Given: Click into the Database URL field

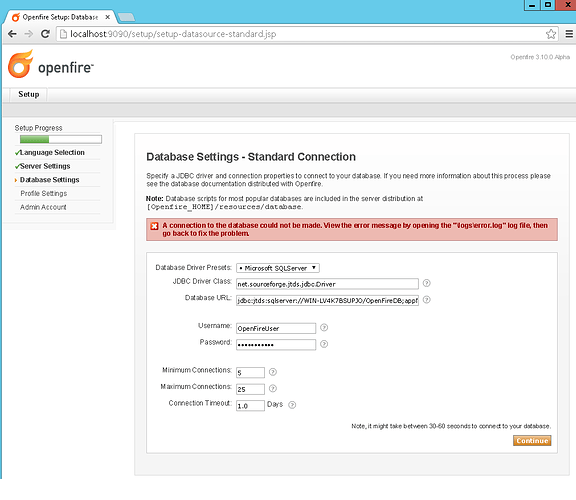Looking at the screenshot, I should [x=327, y=301].
